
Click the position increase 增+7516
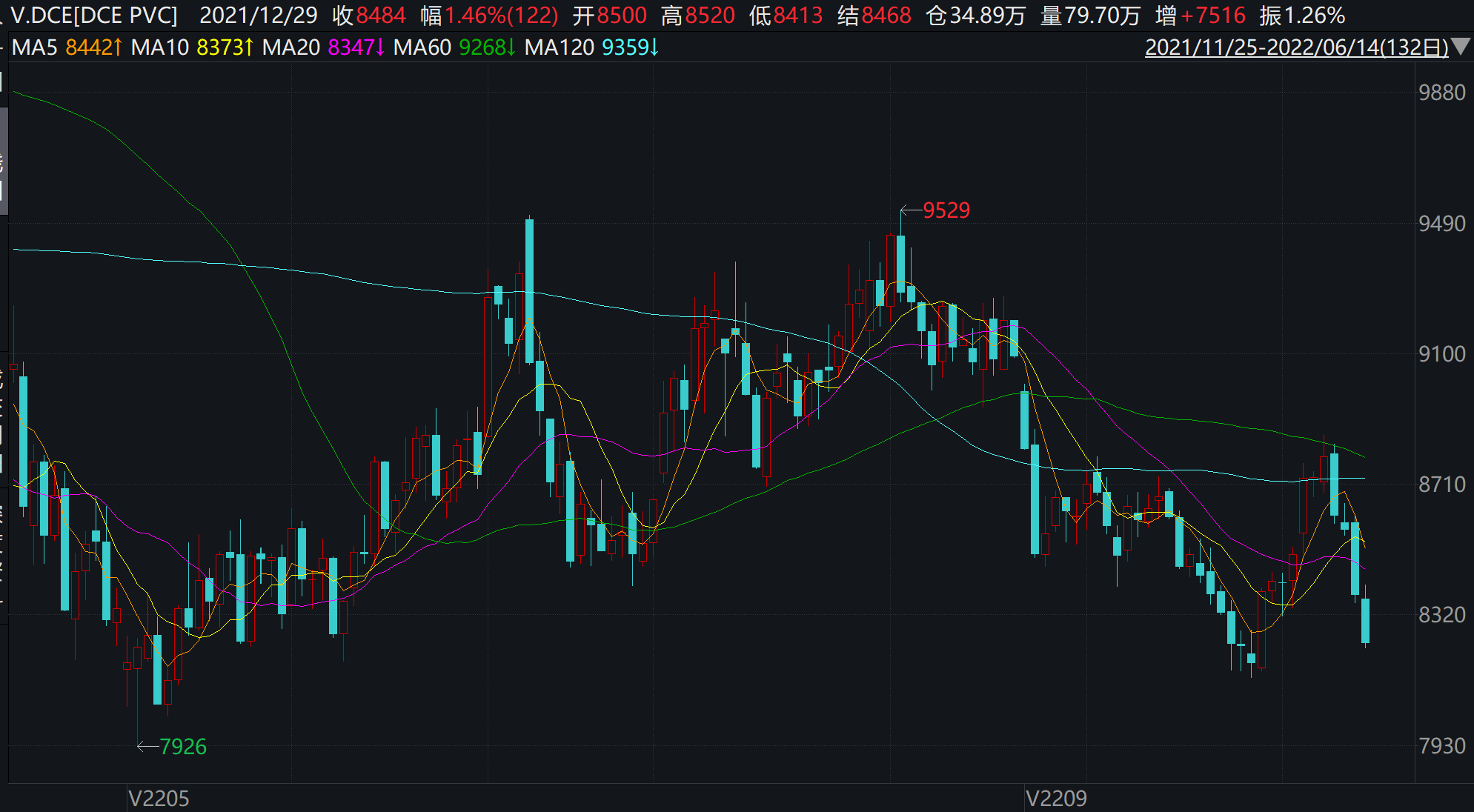[x=1201, y=15]
